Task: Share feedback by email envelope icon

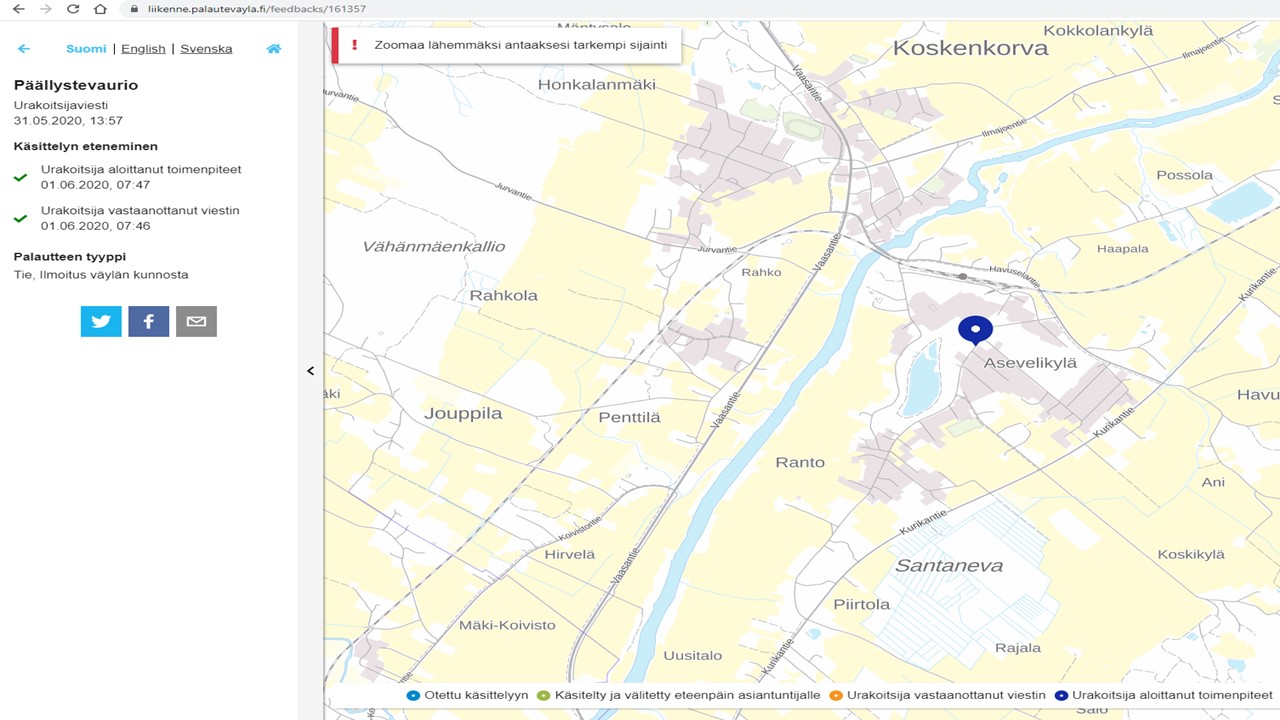Action: (196, 321)
